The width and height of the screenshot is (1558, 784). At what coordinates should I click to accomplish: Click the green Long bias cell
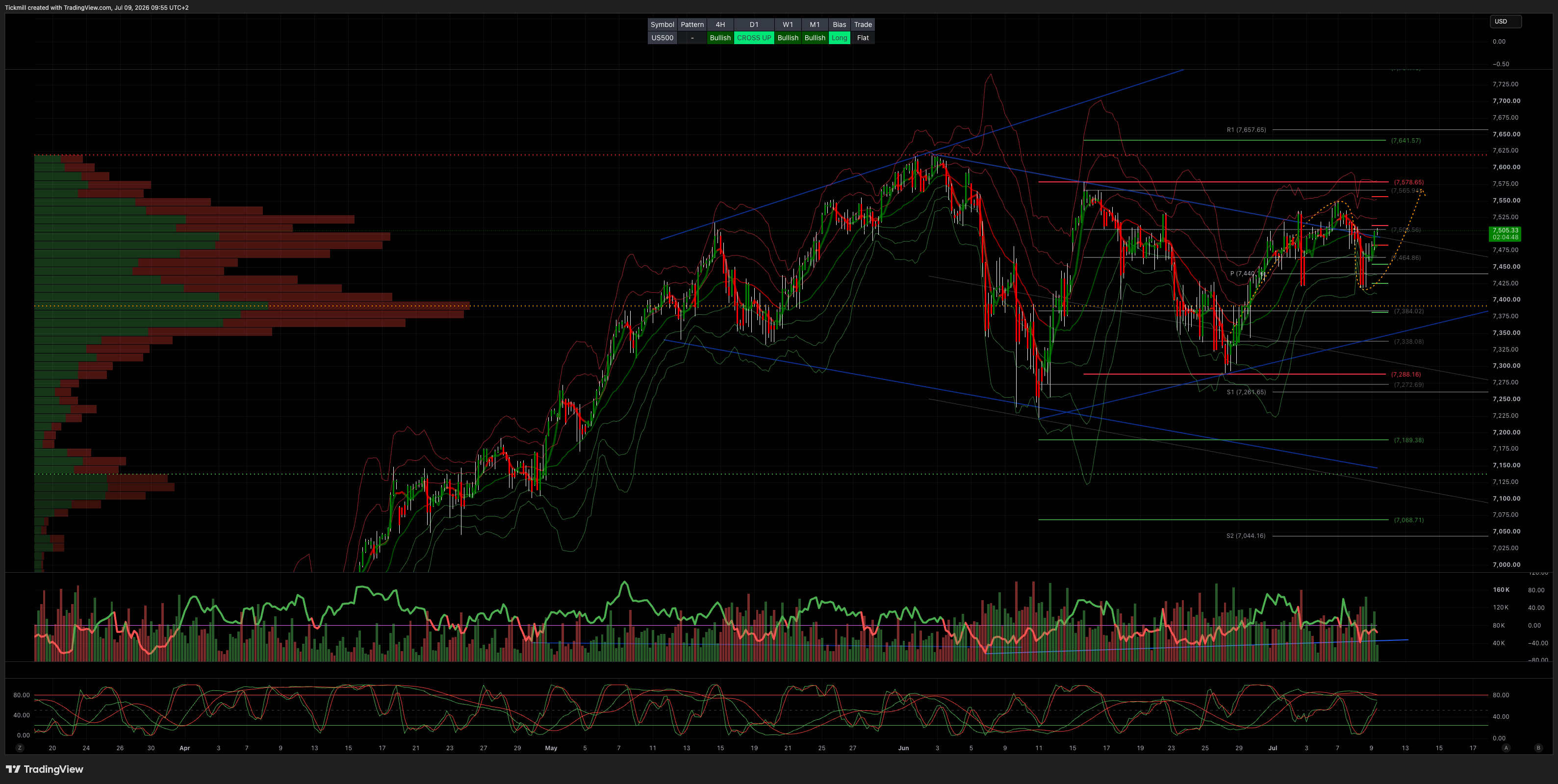pos(839,37)
